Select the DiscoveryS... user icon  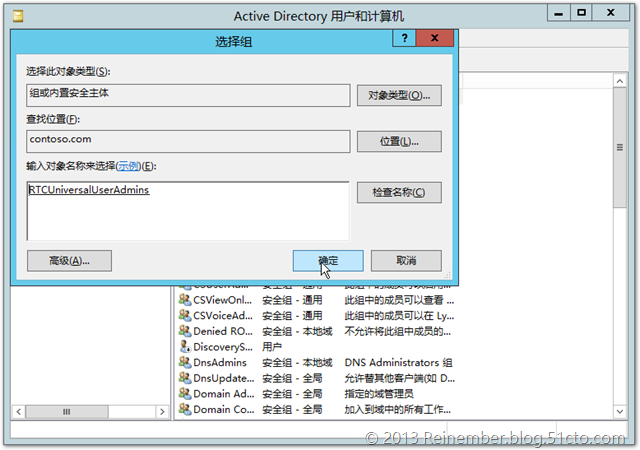coord(185,347)
